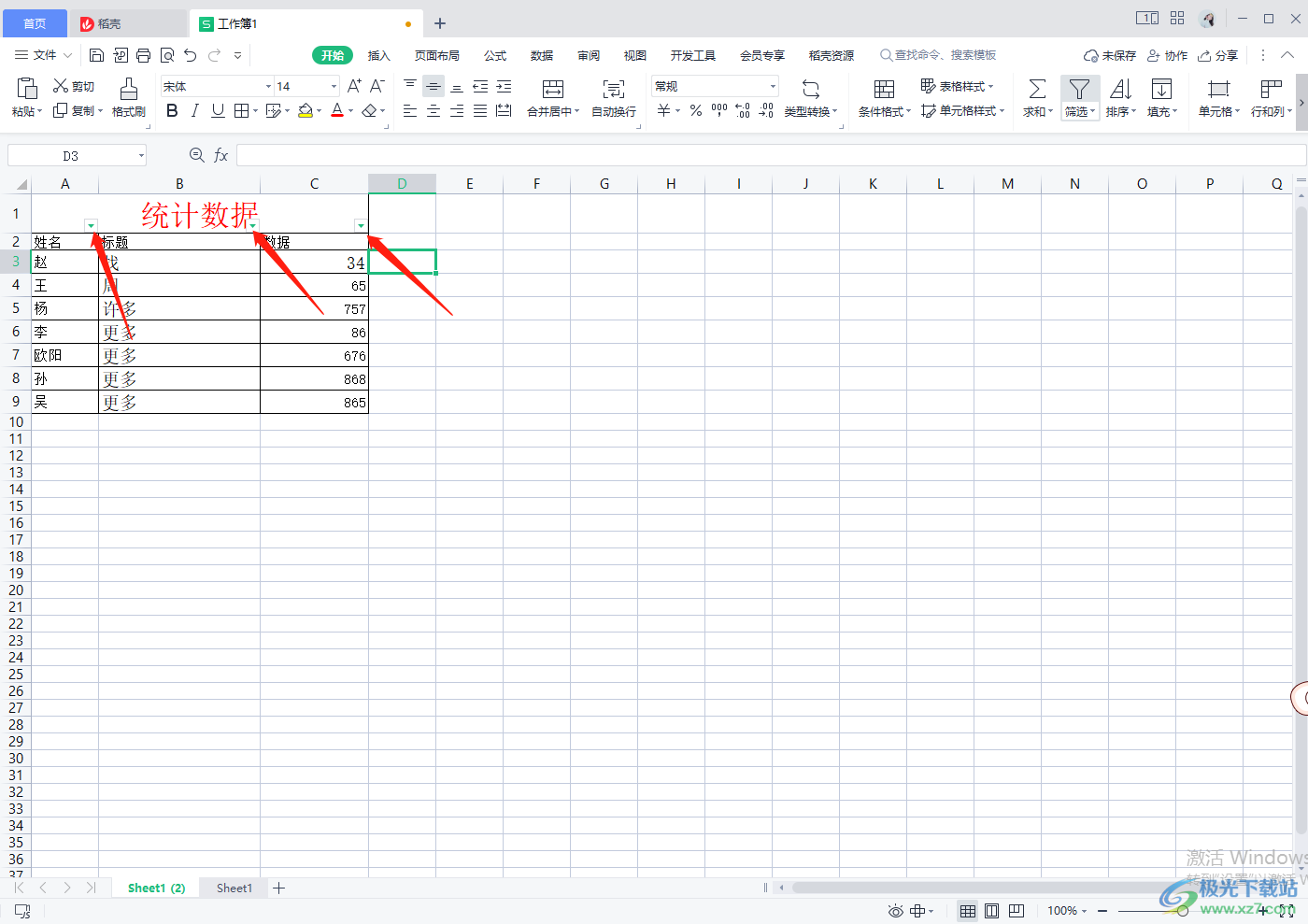Open the font name dropdown 宋体

pyautogui.click(x=268, y=86)
